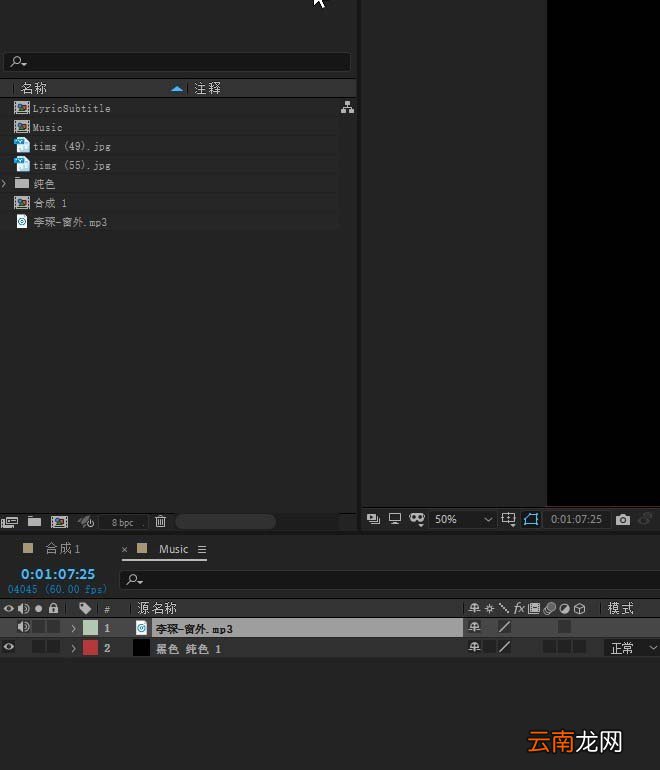Expand layer 1 properties in the timeline
660x770 pixels.
pos(73,628)
